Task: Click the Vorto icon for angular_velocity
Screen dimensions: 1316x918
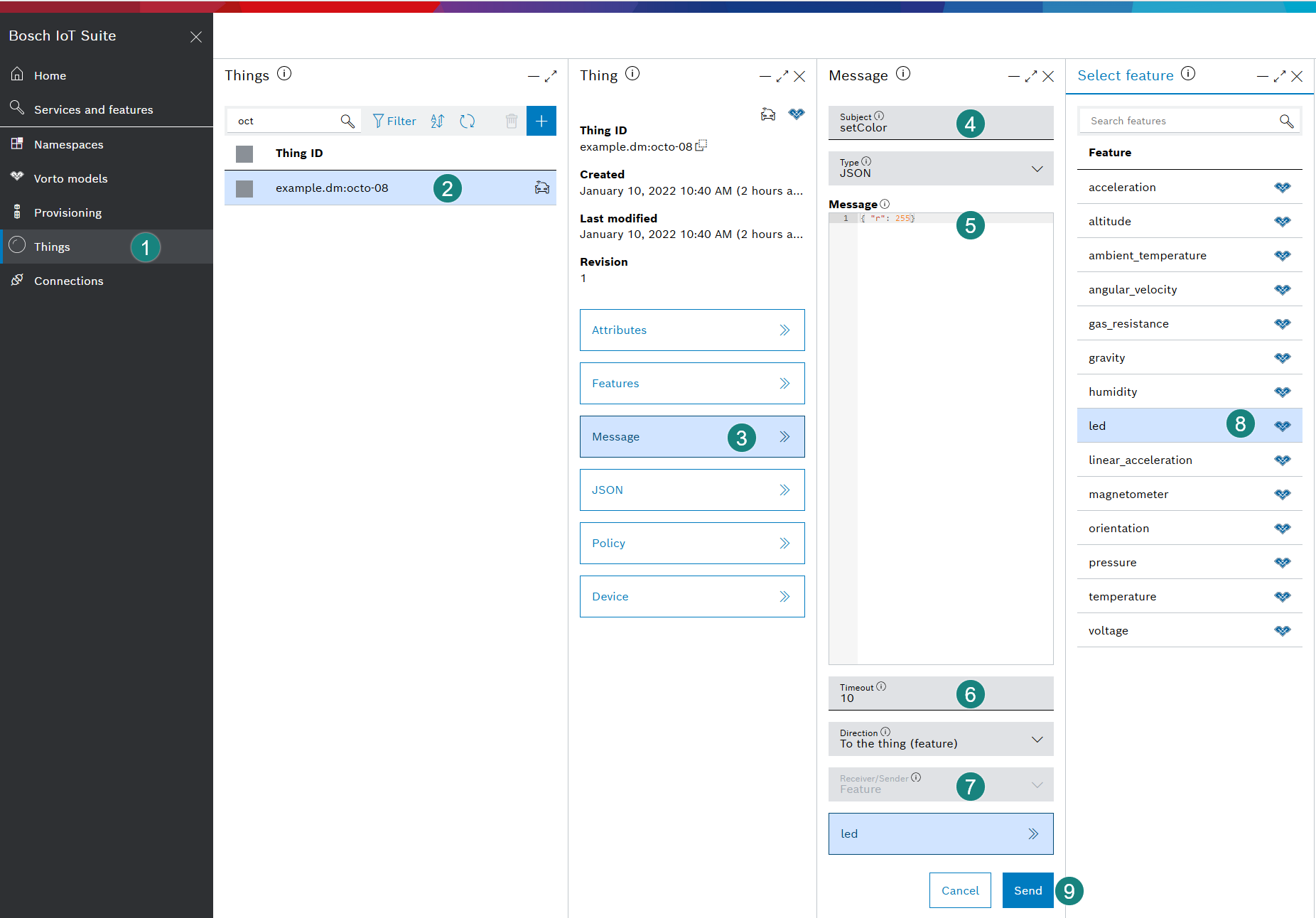Action: pos(1283,290)
